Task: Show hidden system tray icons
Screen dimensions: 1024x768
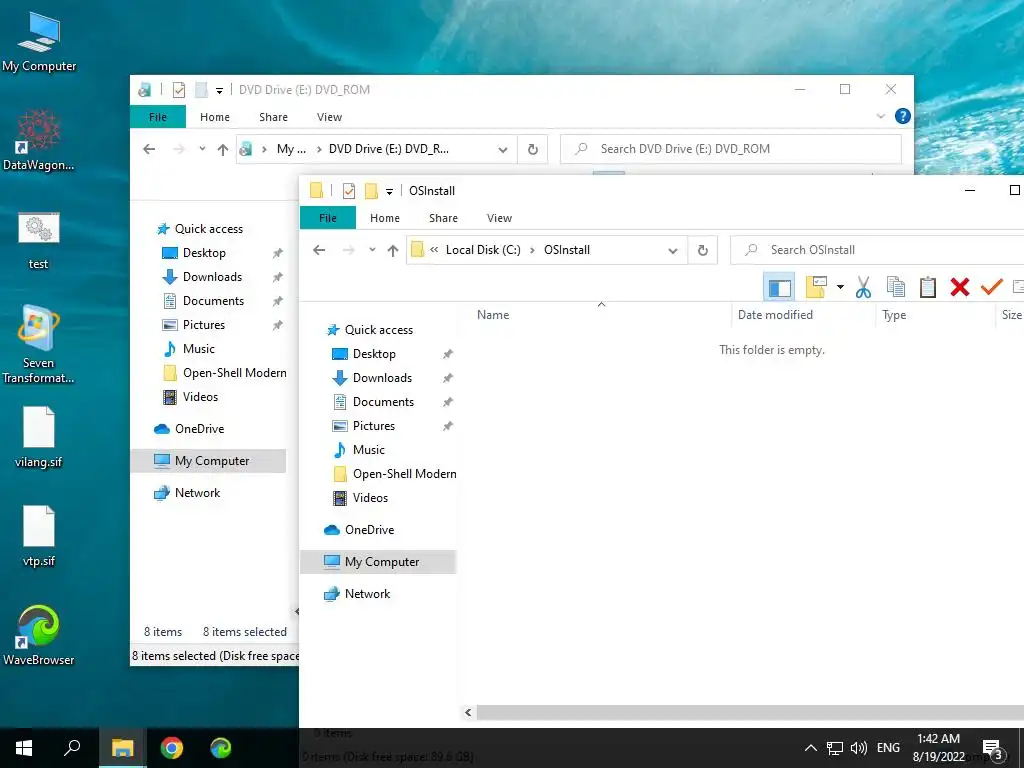Action: pyautogui.click(x=810, y=748)
